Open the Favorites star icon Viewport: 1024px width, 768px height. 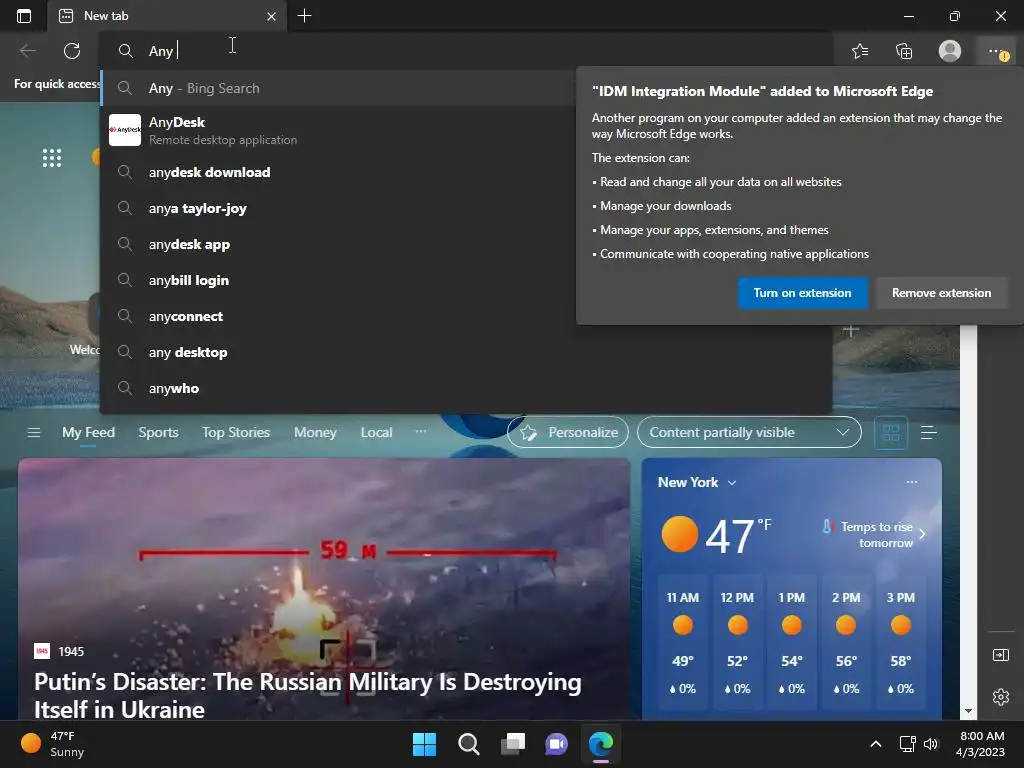point(860,51)
